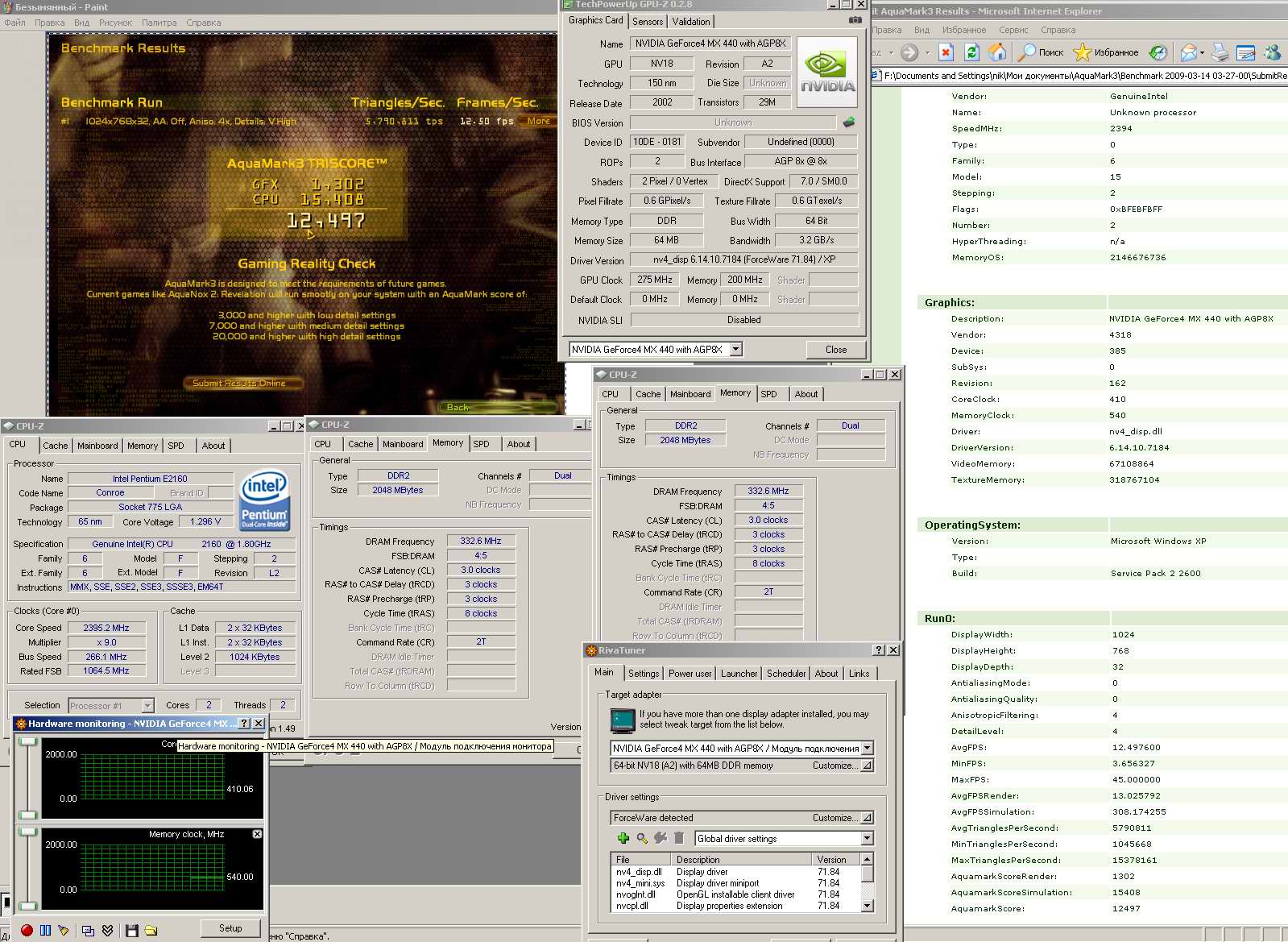Print the page with the printer icon
The height and width of the screenshot is (942, 1288).
pos(1220,52)
